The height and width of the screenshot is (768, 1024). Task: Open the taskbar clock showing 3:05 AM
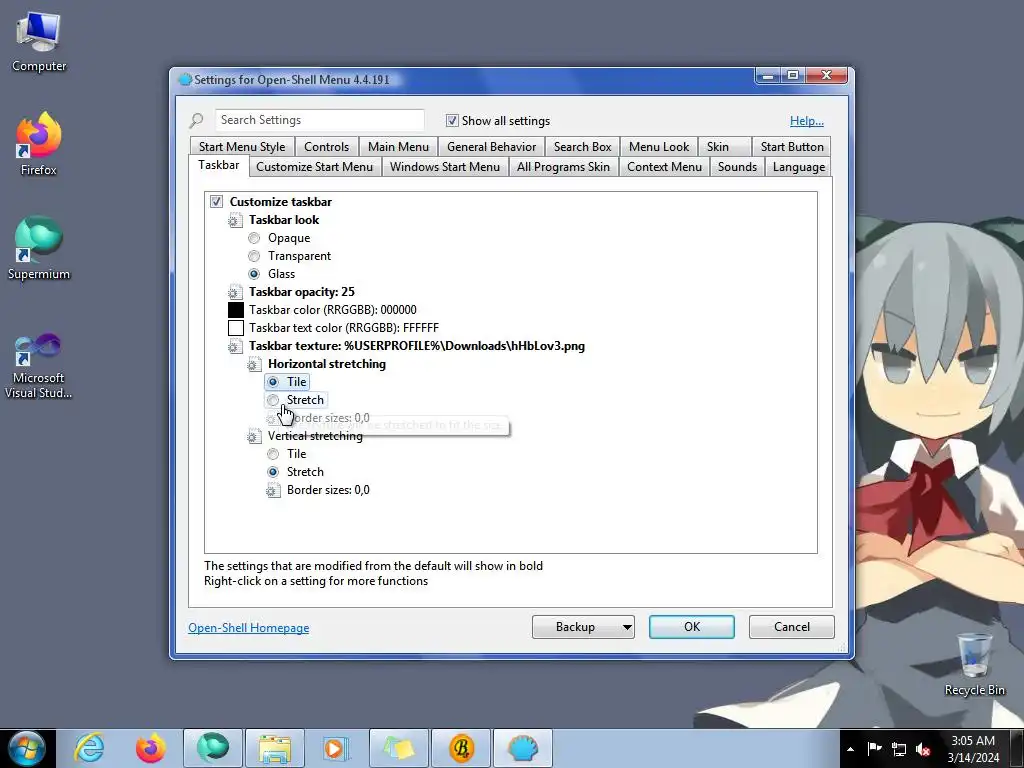[x=973, y=749]
